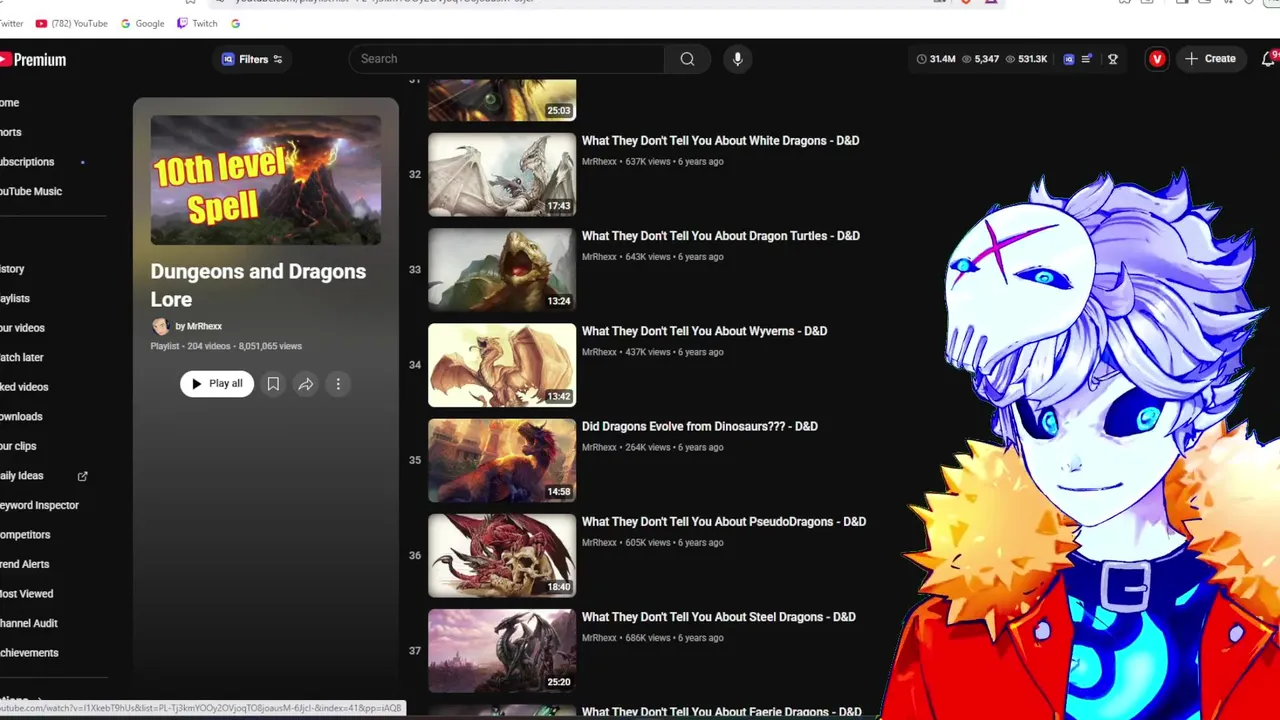Click the unlabeled Google G bookmark
This screenshot has height=720, width=1280.
236,23
